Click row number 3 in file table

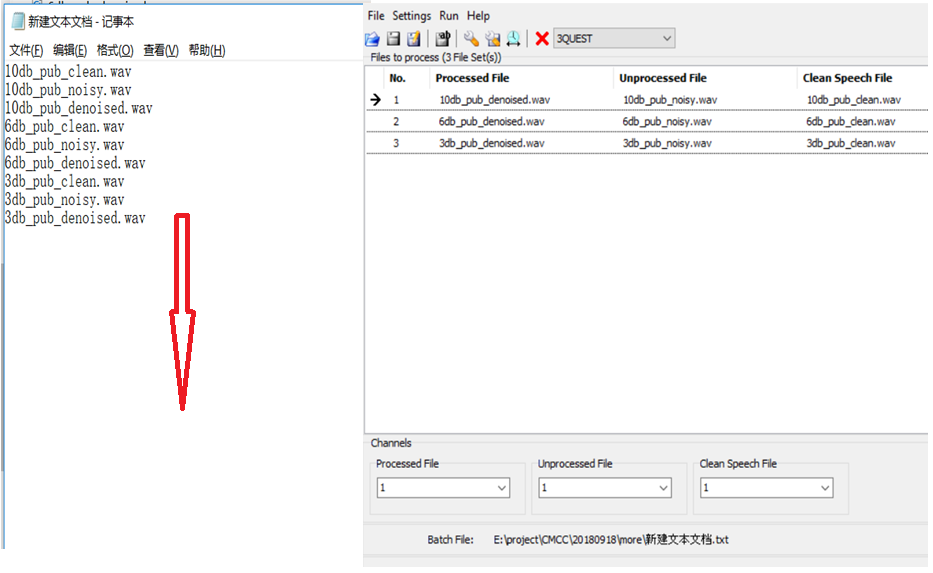coord(396,143)
